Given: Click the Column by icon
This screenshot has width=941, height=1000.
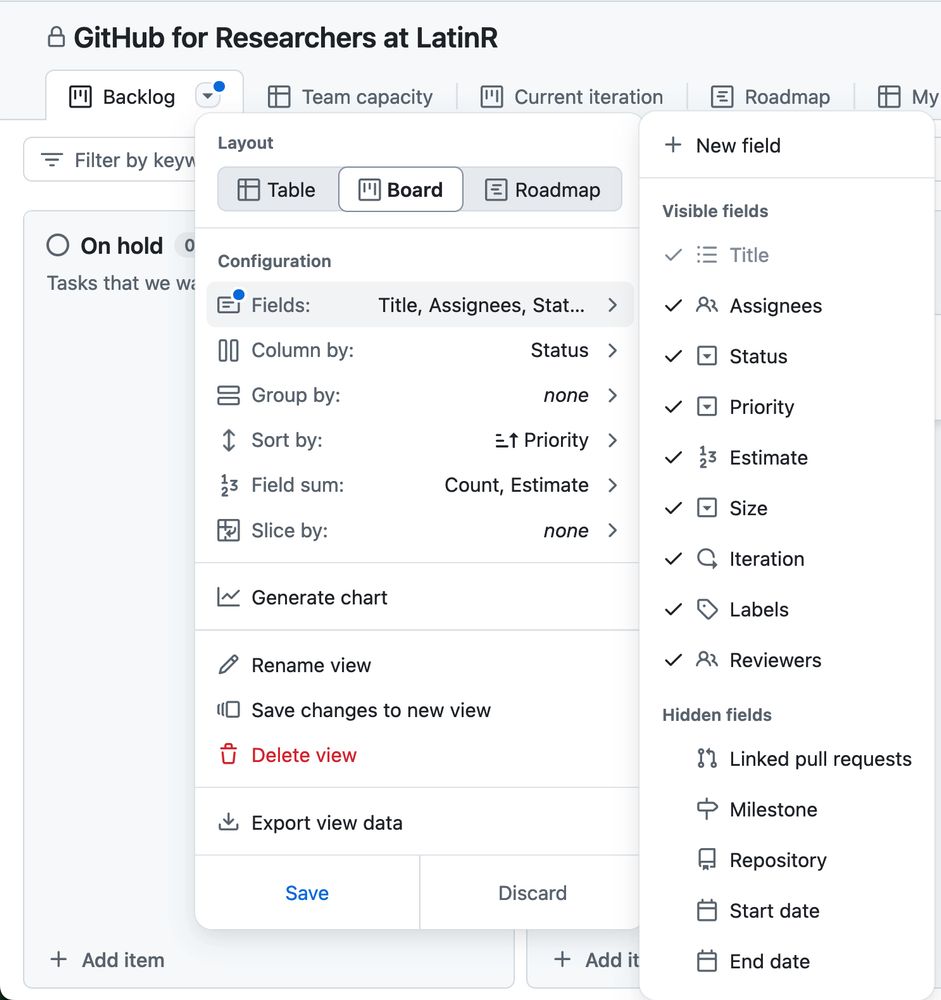Looking at the screenshot, I should pyautogui.click(x=227, y=350).
